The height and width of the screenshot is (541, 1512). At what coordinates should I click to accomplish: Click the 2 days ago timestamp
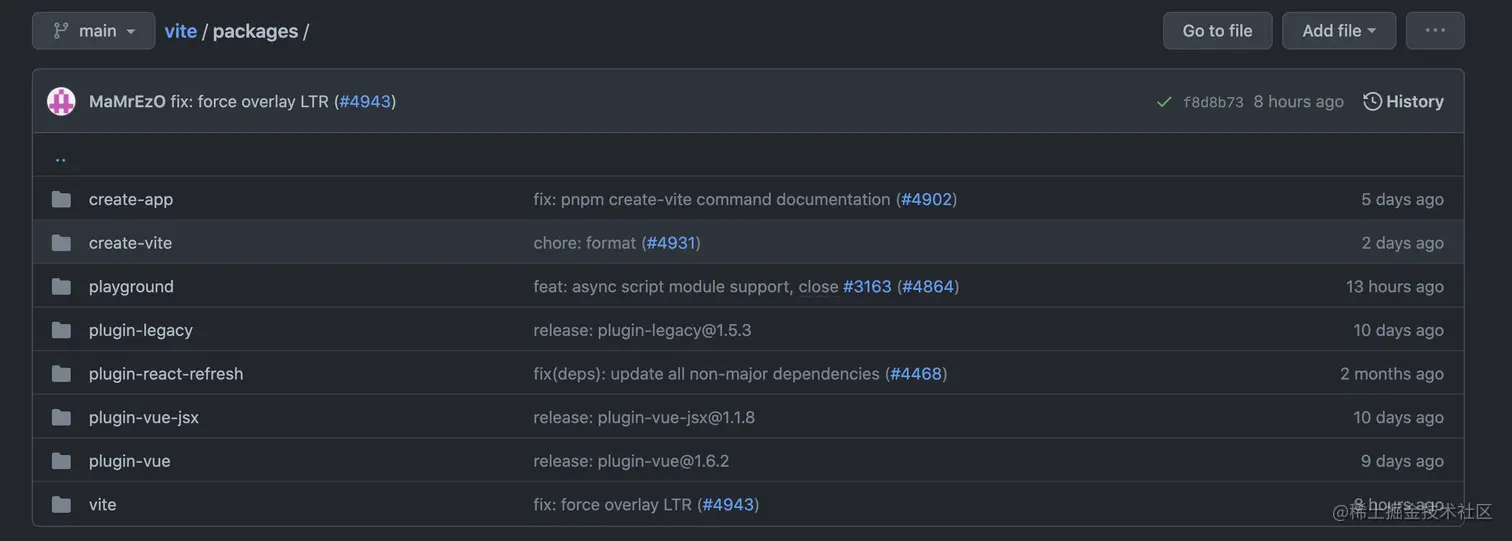[1402, 243]
